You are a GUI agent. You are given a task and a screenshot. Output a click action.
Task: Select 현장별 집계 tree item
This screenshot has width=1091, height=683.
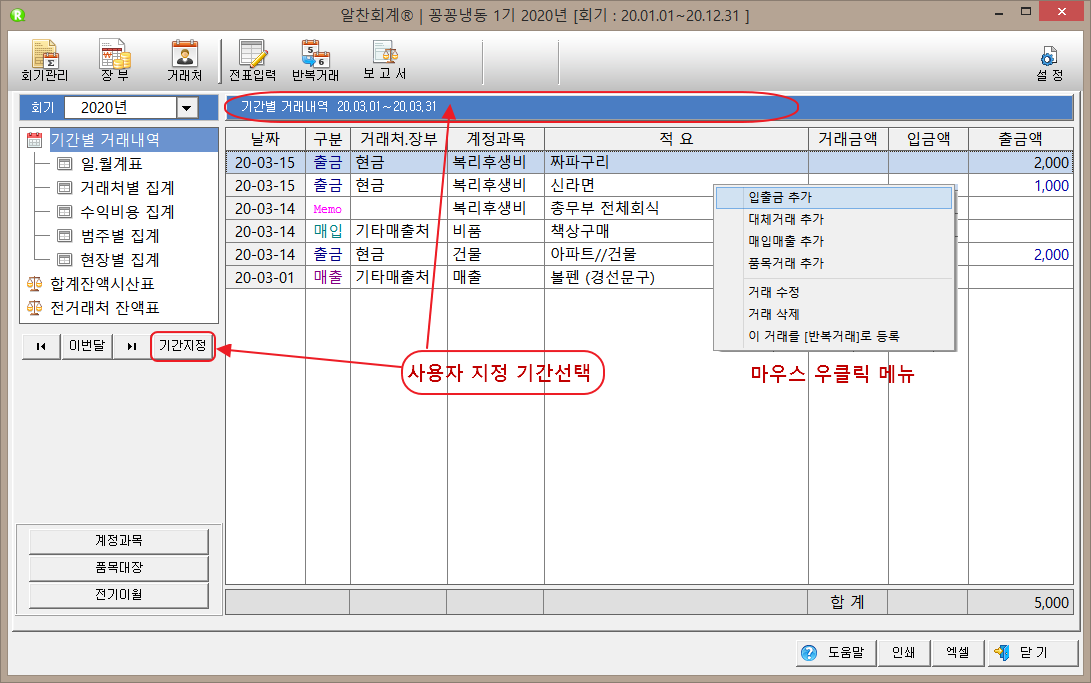(120, 259)
